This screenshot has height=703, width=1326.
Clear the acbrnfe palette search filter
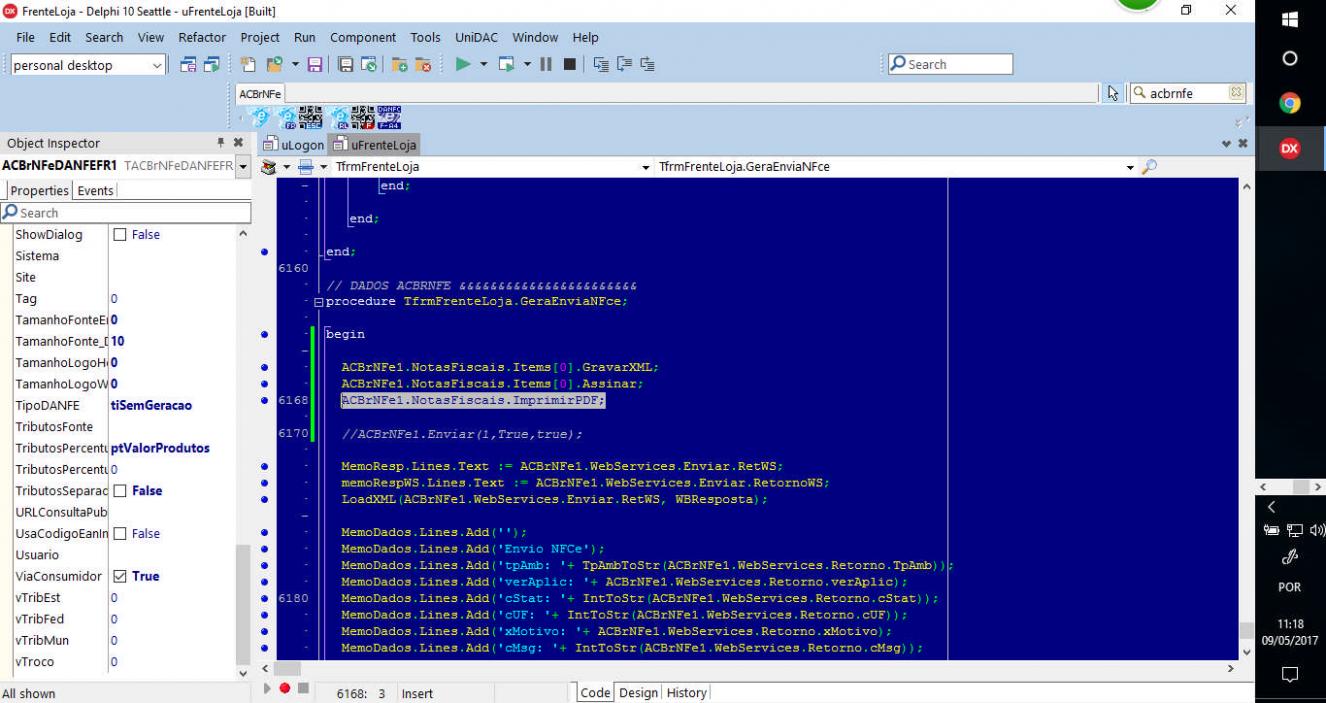[1235, 93]
